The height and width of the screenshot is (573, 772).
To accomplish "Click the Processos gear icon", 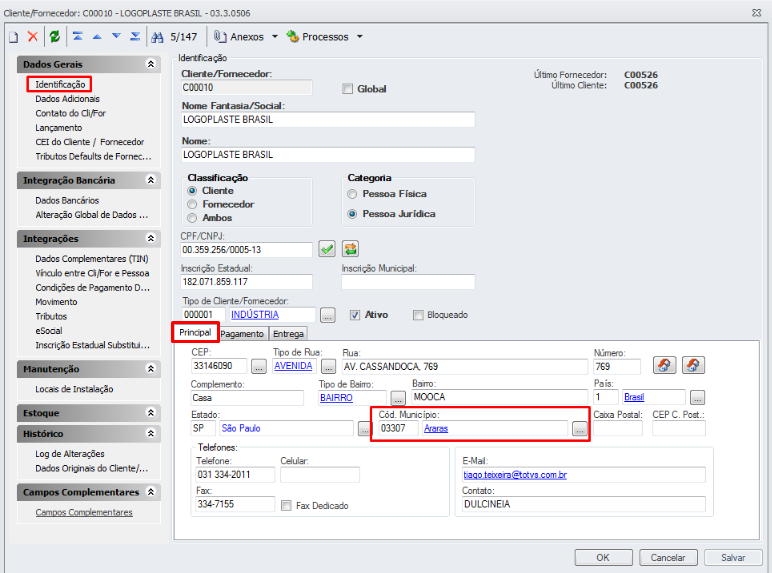I will point(292,36).
